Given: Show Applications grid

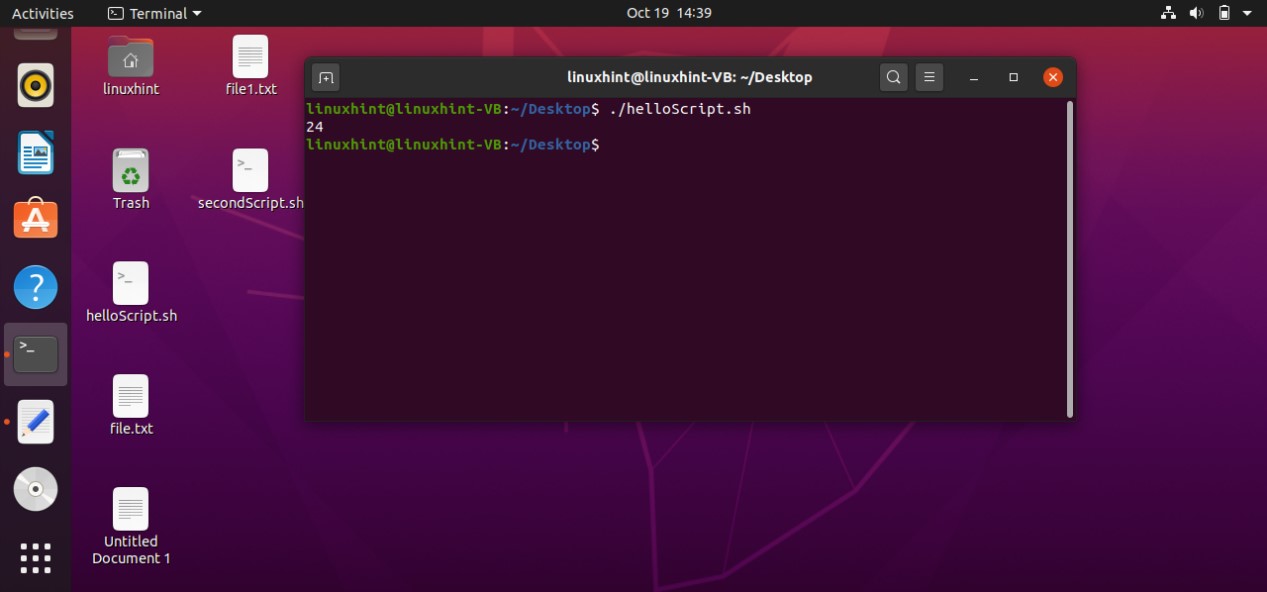Looking at the screenshot, I should click(x=36, y=557).
